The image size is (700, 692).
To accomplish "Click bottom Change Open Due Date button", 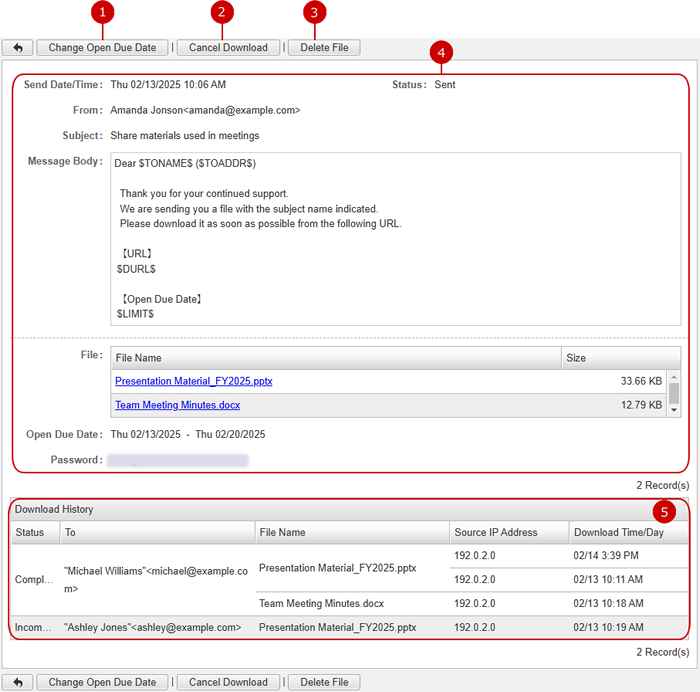I will 102,682.
